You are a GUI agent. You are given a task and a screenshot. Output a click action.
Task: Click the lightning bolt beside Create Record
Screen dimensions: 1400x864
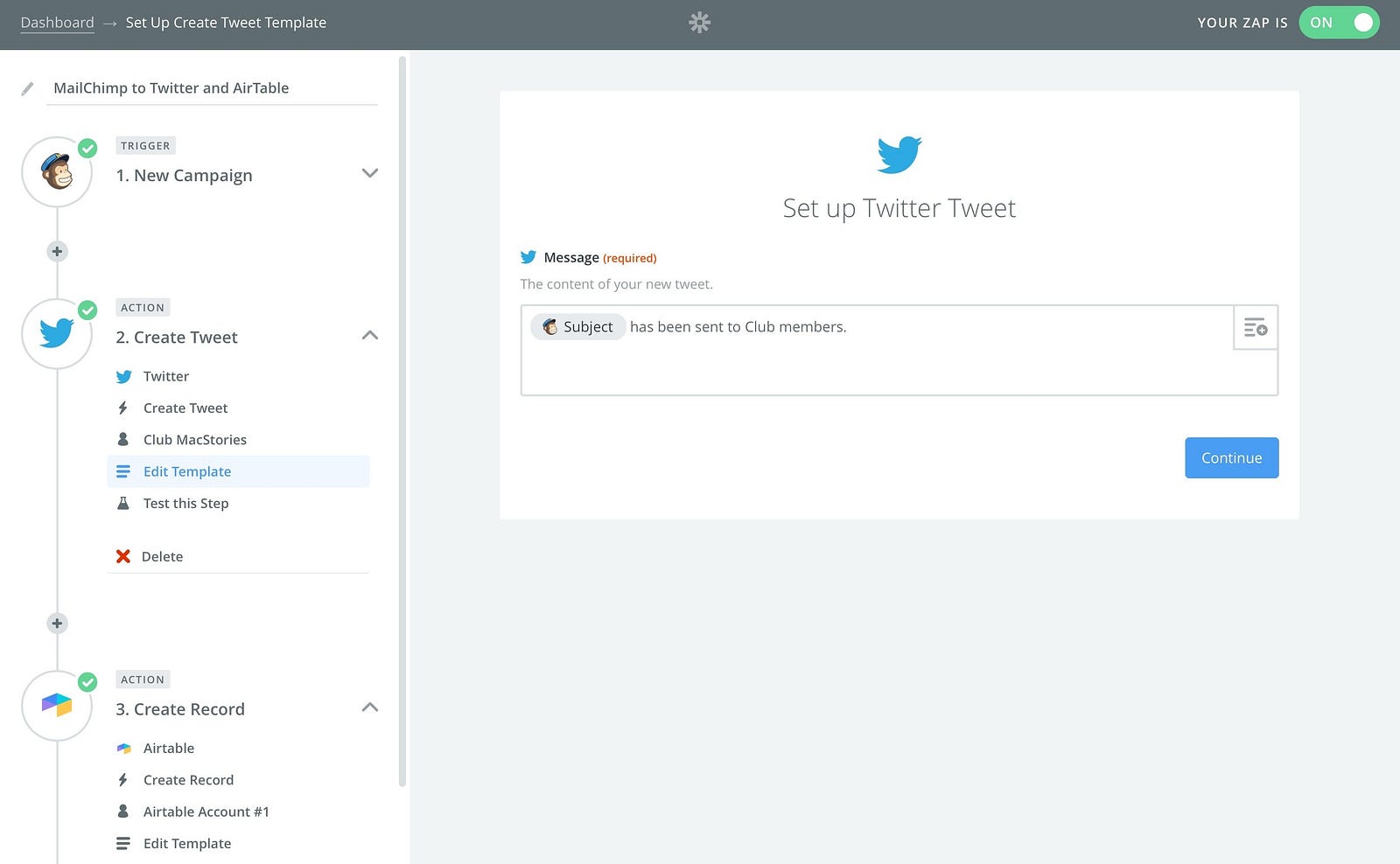pyautogui.click(x=123, y=780)
